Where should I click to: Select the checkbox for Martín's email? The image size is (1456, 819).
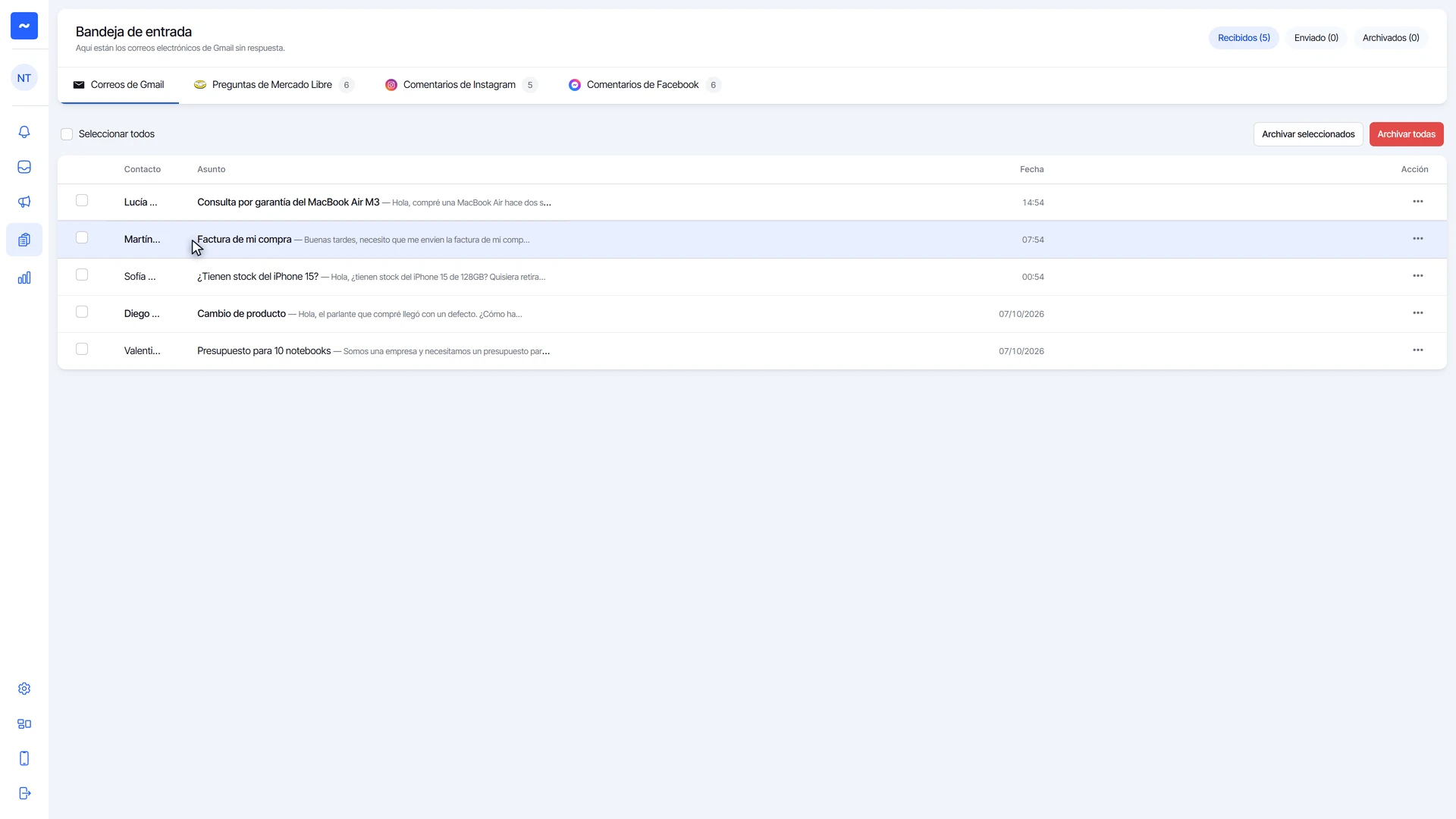(82, 237)
